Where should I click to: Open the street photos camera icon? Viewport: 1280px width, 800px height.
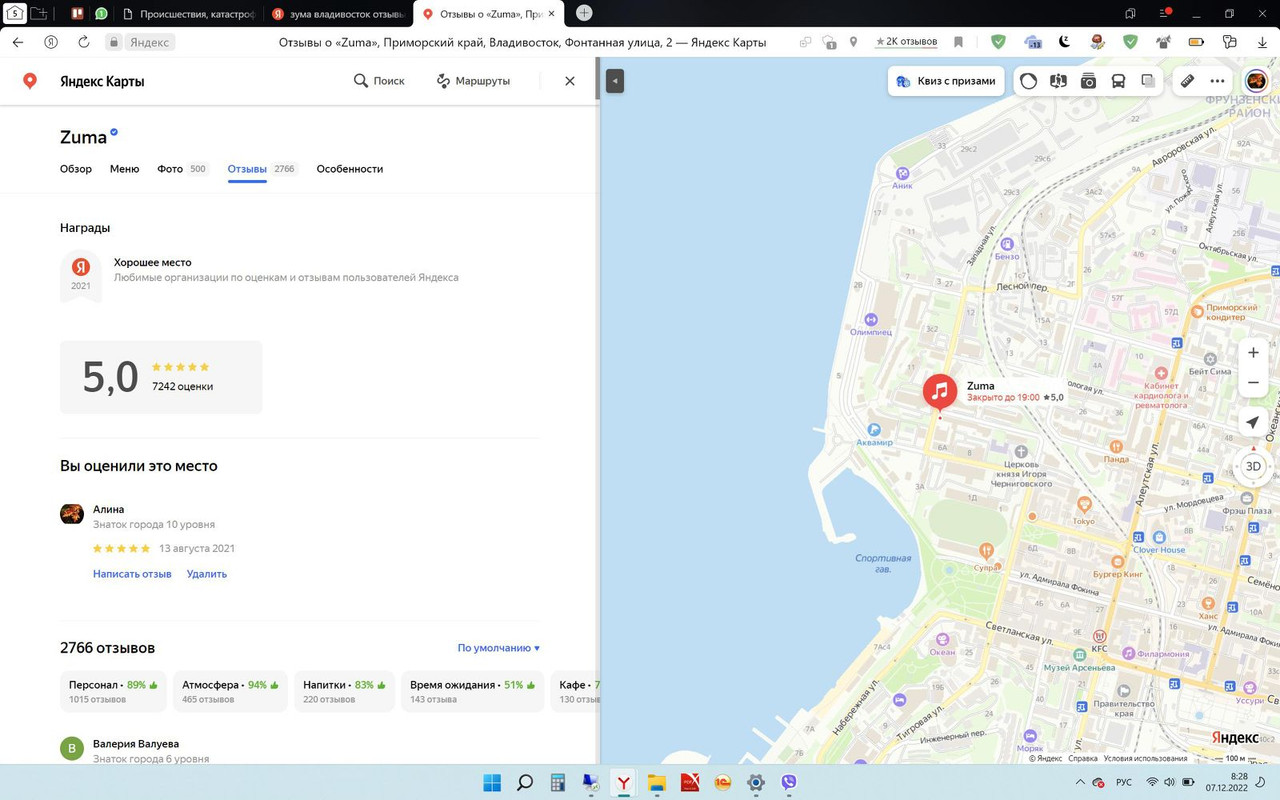(x=1088, y=81)
